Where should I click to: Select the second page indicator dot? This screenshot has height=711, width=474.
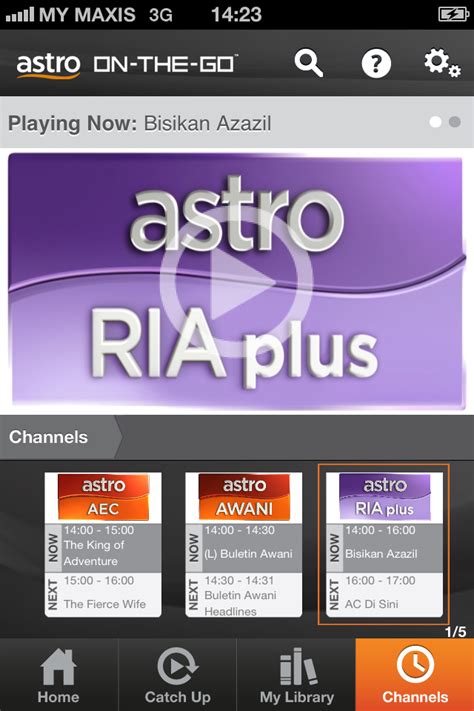tap(454, 122)
